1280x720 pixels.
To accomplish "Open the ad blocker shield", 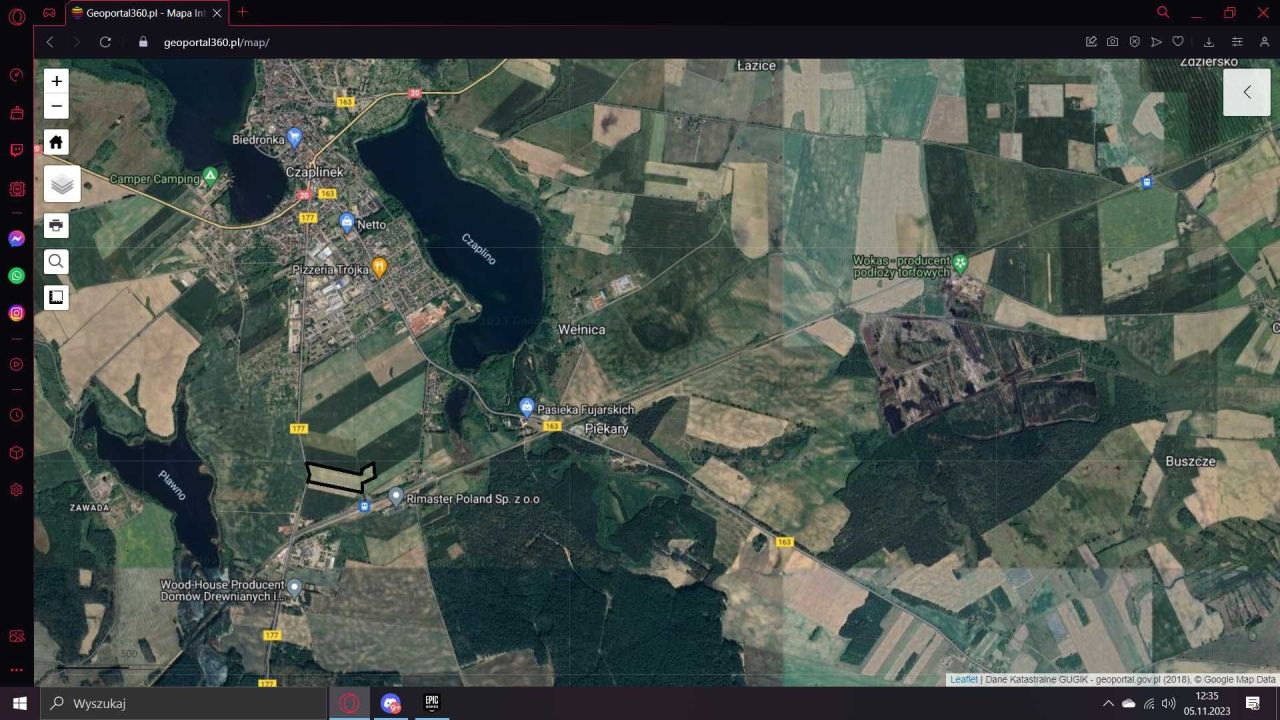I will pyautogui.click(x=1135, y=42).
